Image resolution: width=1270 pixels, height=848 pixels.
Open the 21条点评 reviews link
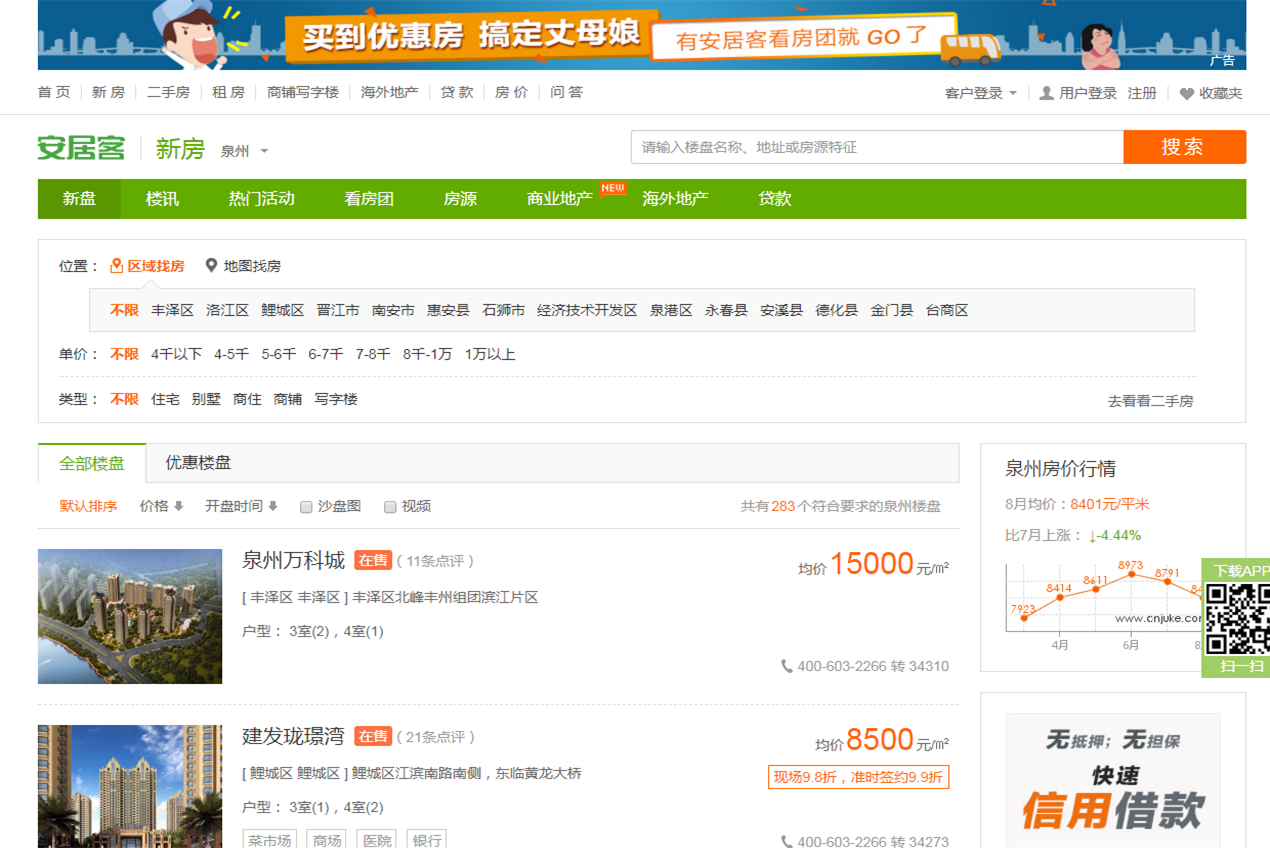pos(435,737)
